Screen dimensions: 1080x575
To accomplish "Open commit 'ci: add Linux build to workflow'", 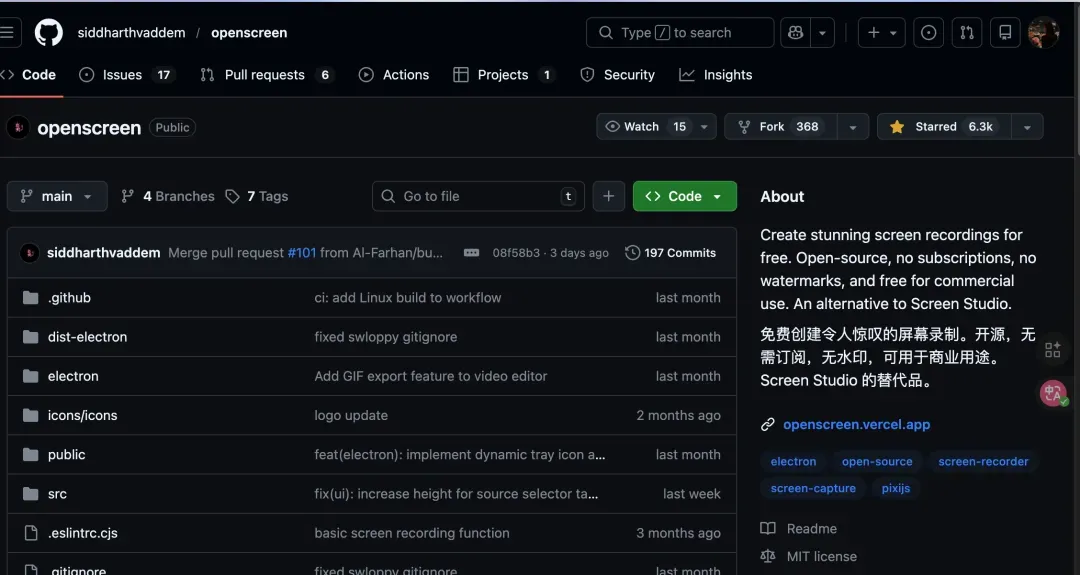I will click(408, 297).
